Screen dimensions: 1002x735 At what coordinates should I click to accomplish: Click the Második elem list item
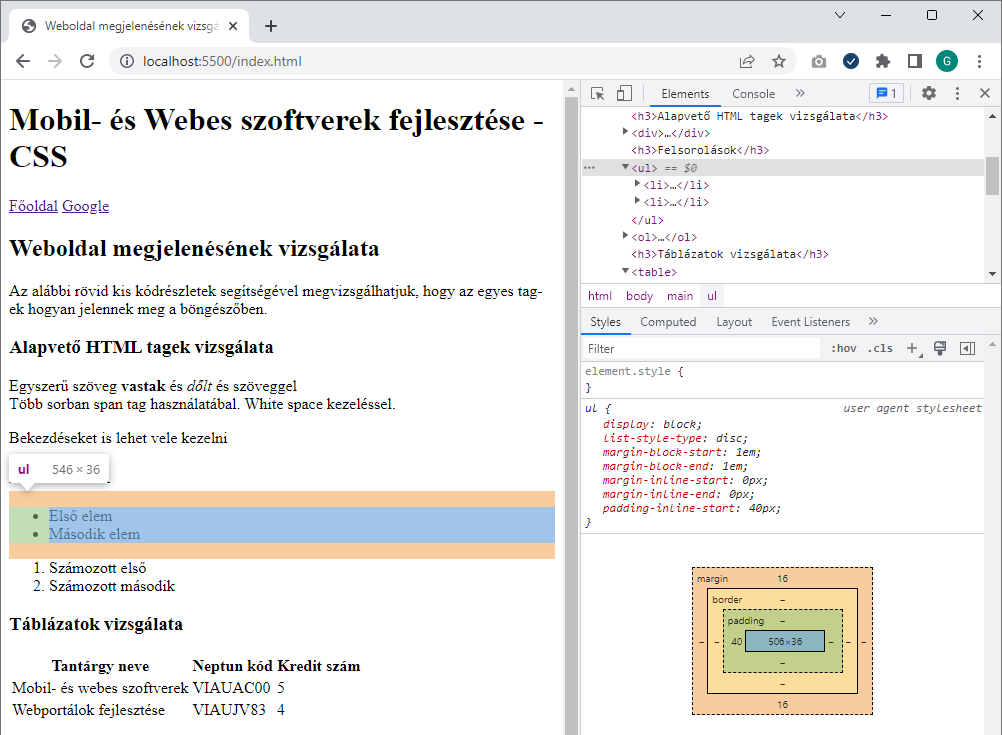[94, 534]
